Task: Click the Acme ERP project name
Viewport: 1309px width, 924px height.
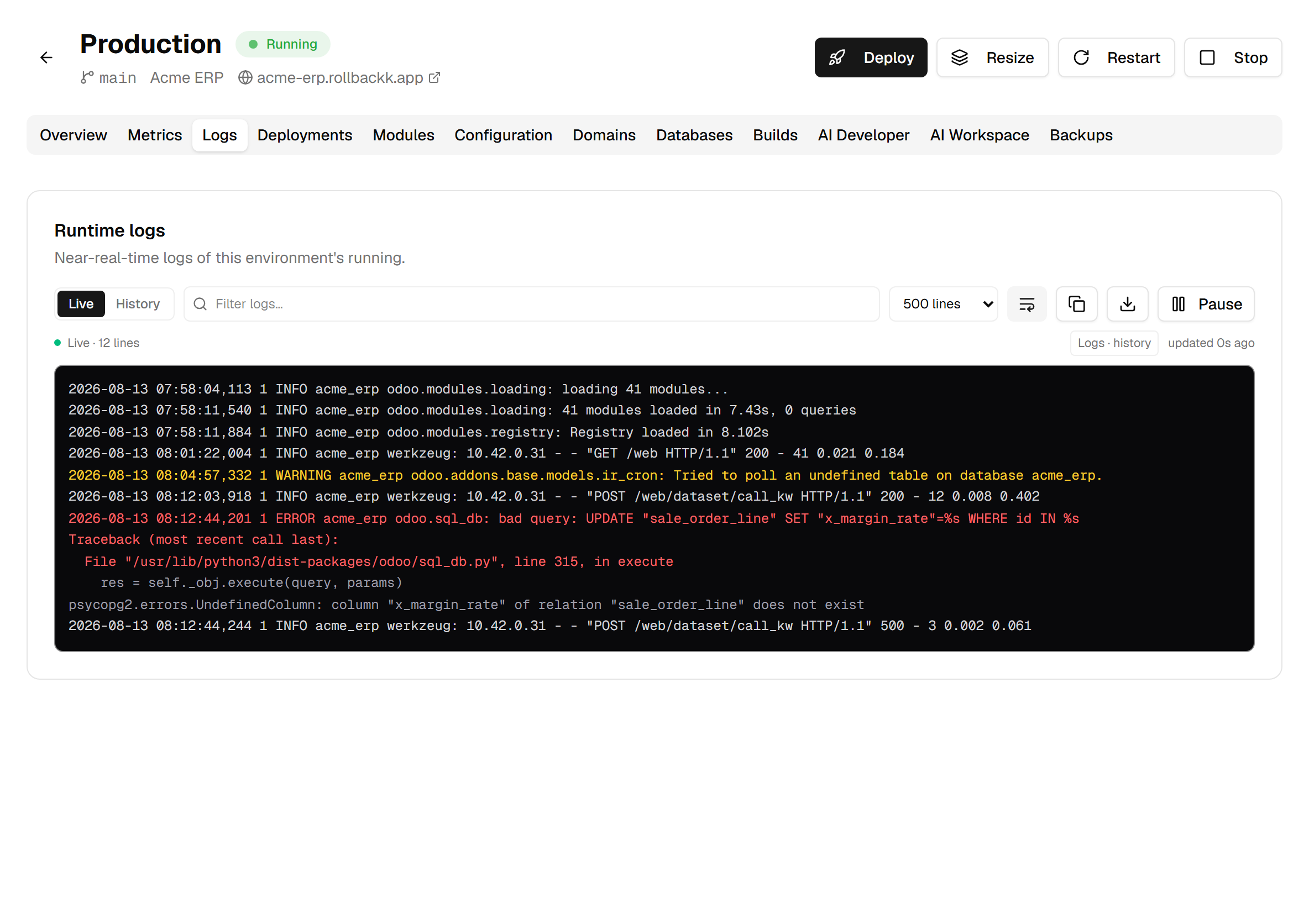Action: click(x=186, y=77)
